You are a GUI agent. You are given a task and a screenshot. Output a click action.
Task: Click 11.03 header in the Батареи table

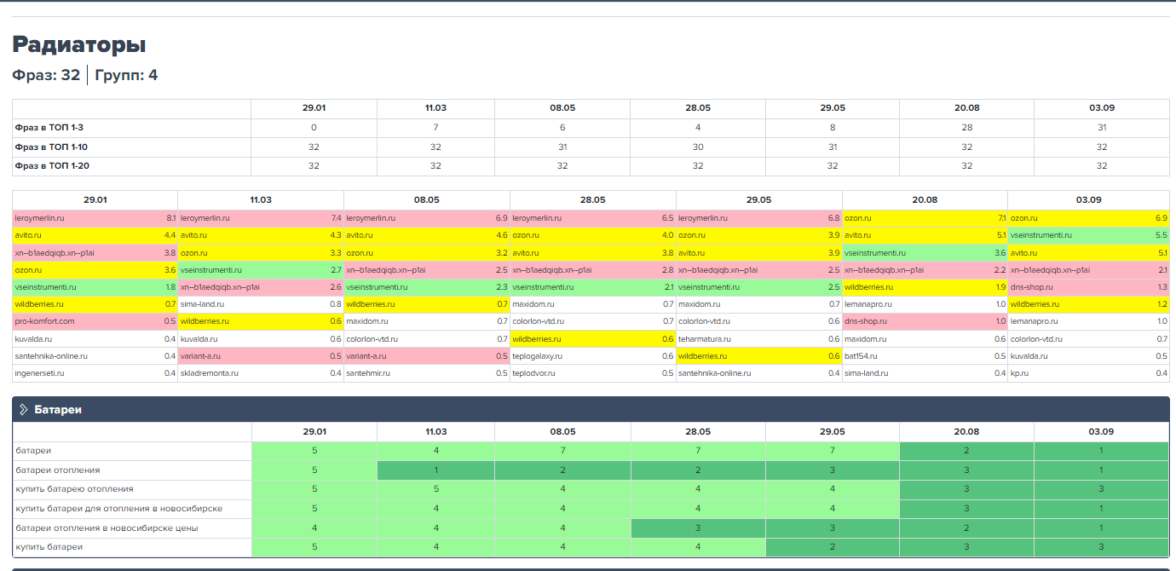click(436, 432)
